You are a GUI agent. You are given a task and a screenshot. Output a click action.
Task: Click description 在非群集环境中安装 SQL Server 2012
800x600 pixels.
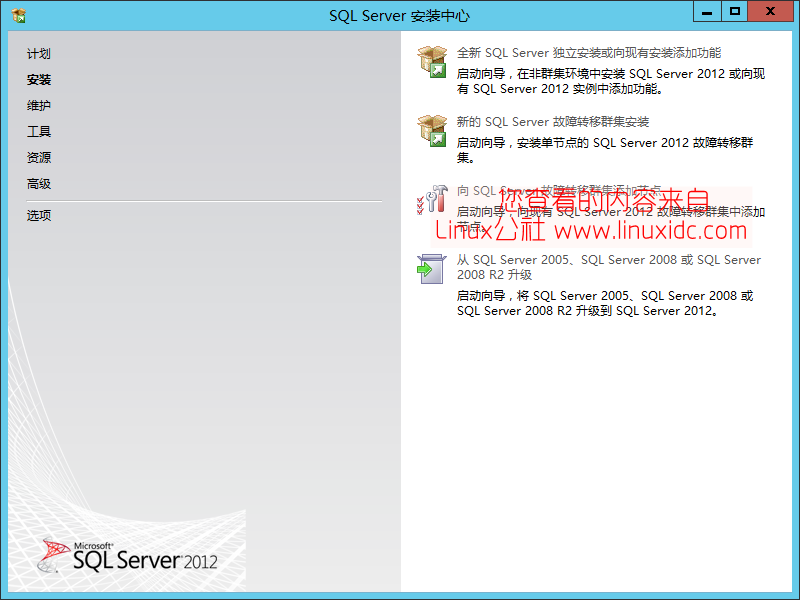tap(611, 81)
